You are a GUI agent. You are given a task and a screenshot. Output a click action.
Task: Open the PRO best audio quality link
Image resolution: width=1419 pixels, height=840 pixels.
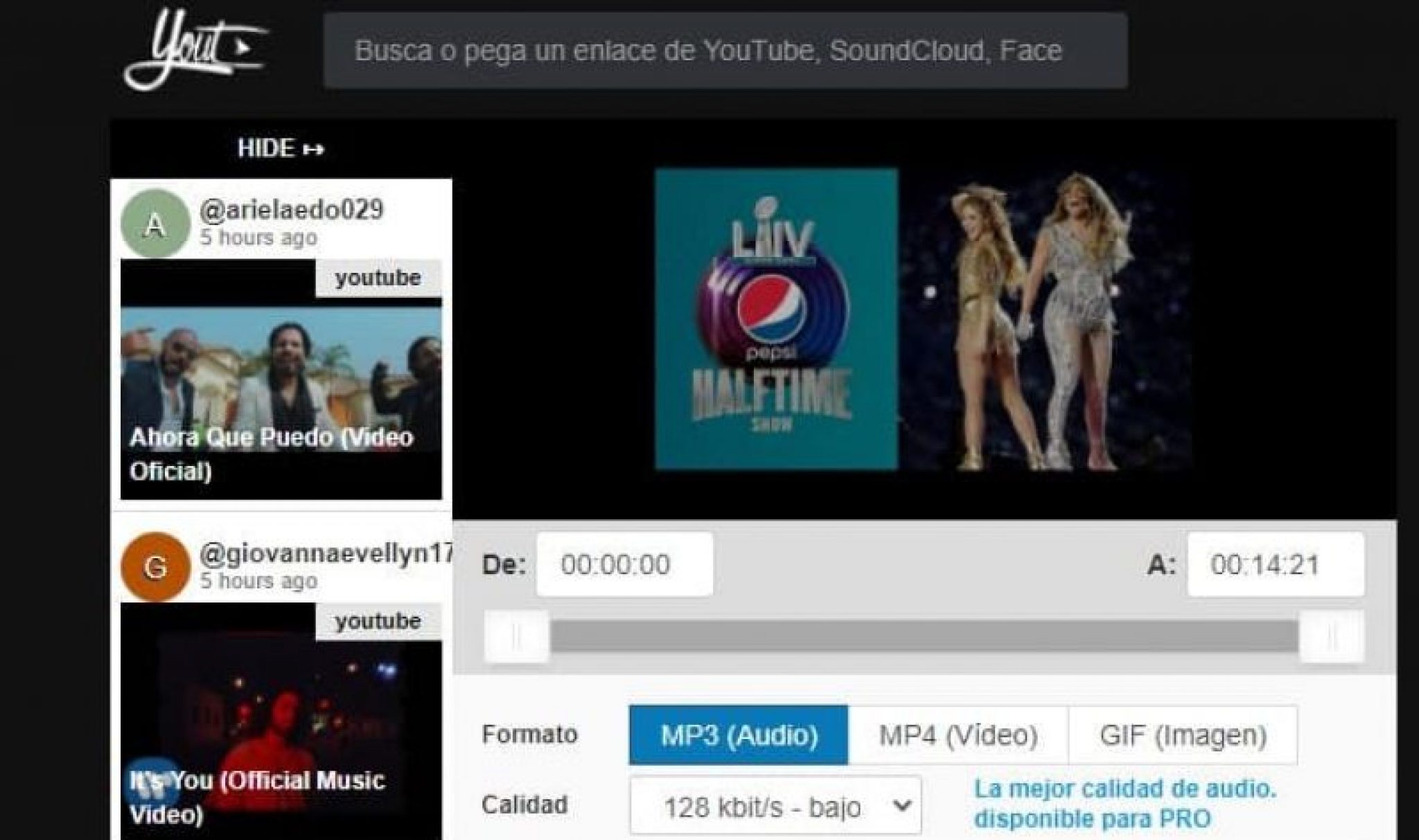point(1125,803)
